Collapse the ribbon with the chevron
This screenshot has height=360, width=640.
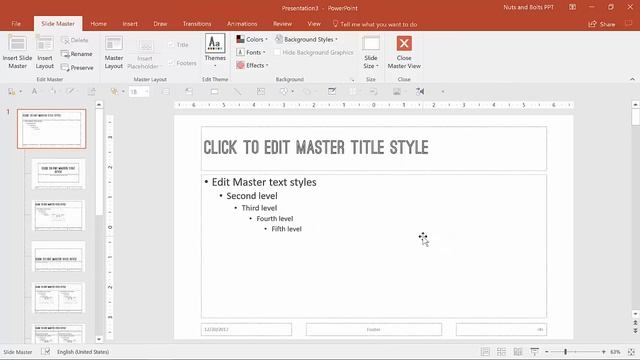tap(632, 79)
